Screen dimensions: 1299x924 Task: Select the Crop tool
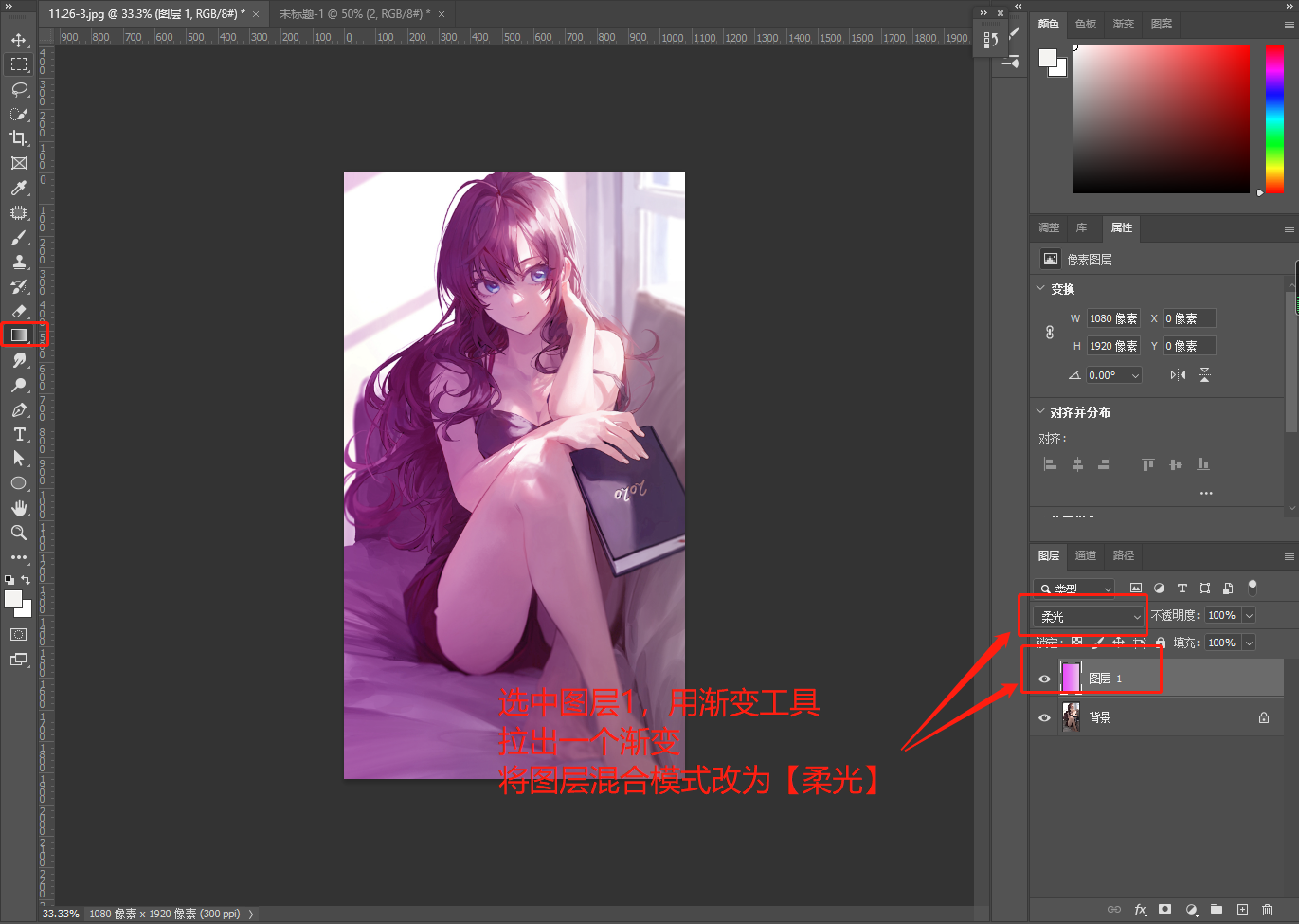[19, 138]
